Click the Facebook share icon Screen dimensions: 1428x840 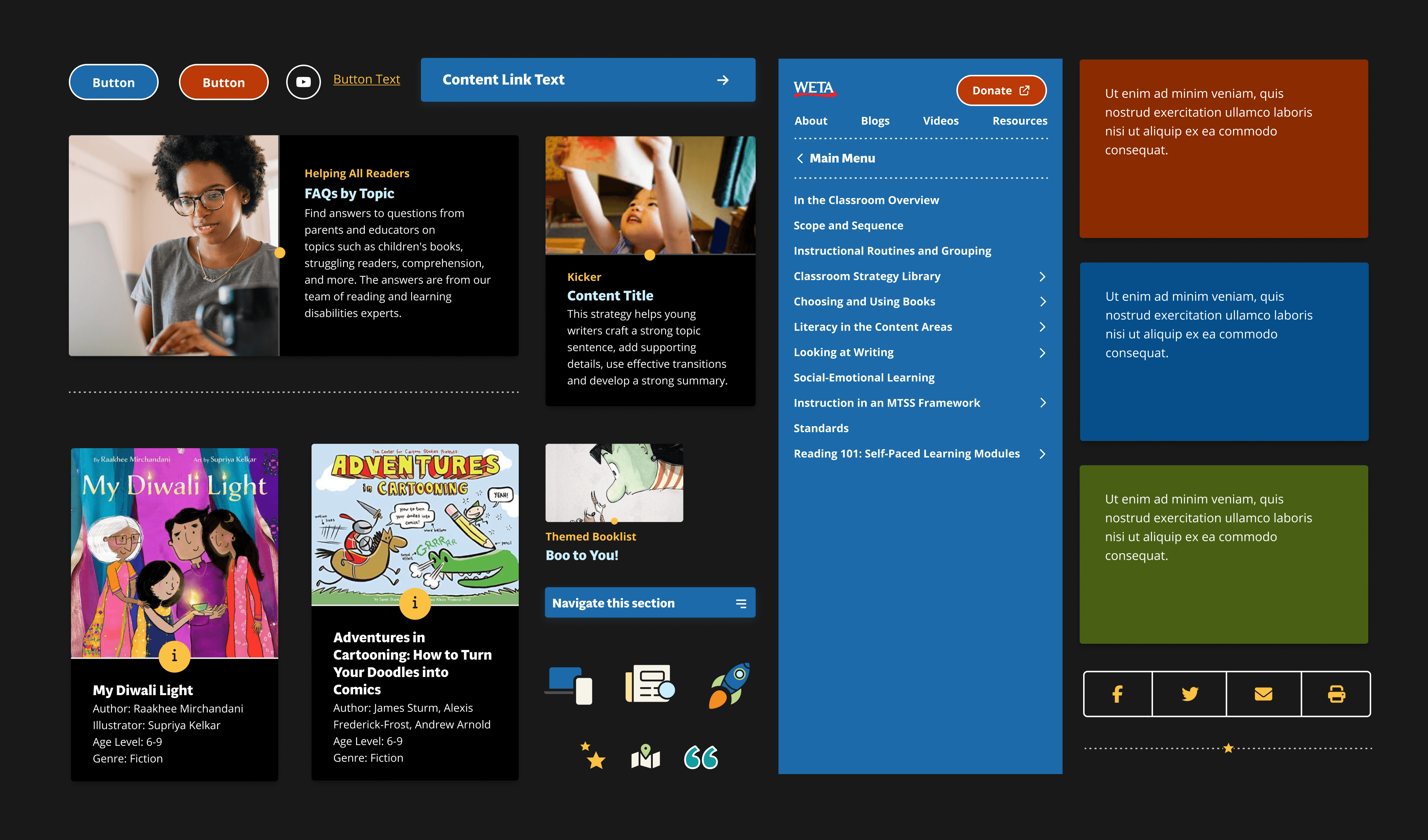[1118, 694]
